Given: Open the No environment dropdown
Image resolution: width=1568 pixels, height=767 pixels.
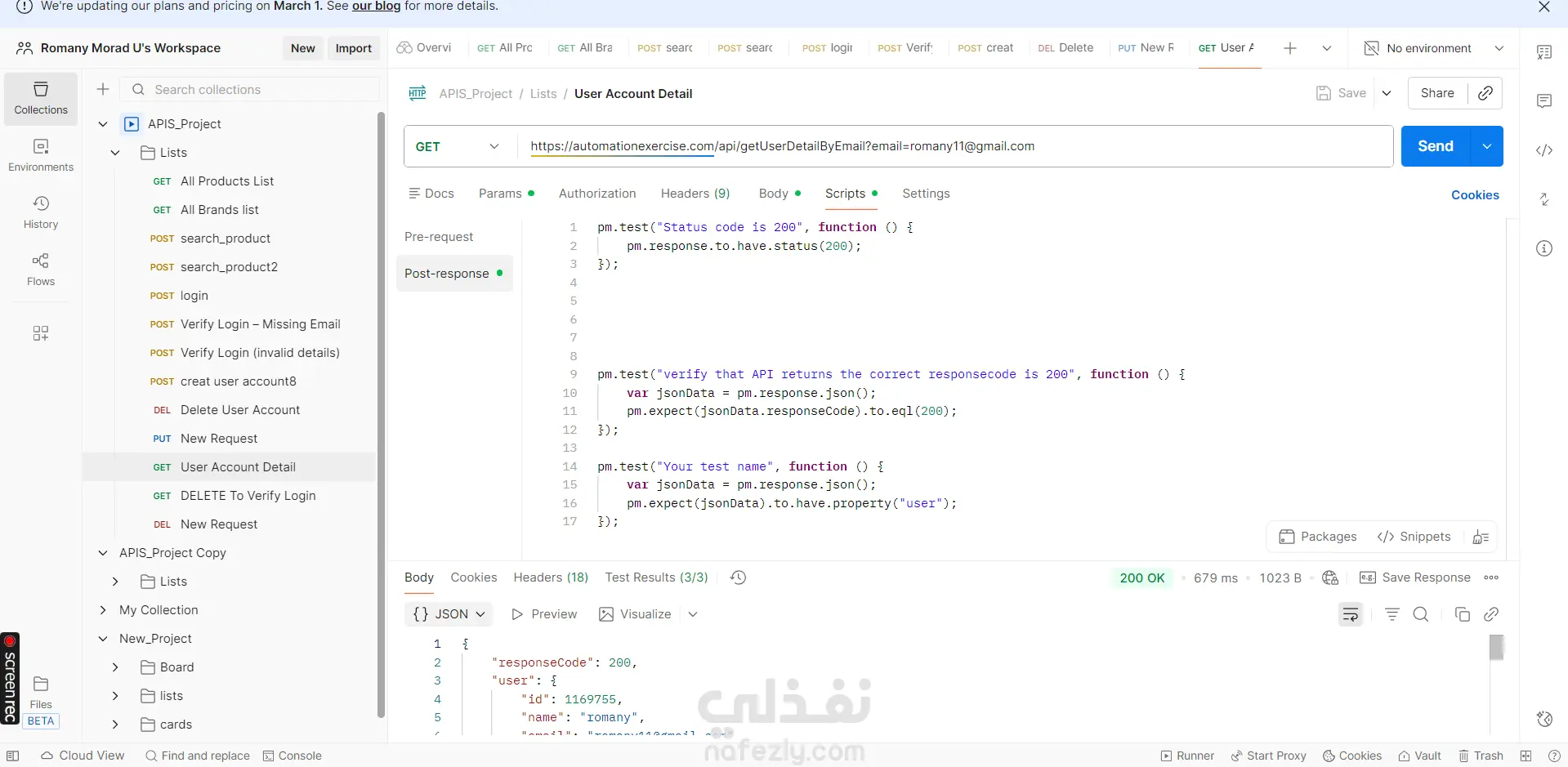Looking at the screenshot, I should 1434,48.
